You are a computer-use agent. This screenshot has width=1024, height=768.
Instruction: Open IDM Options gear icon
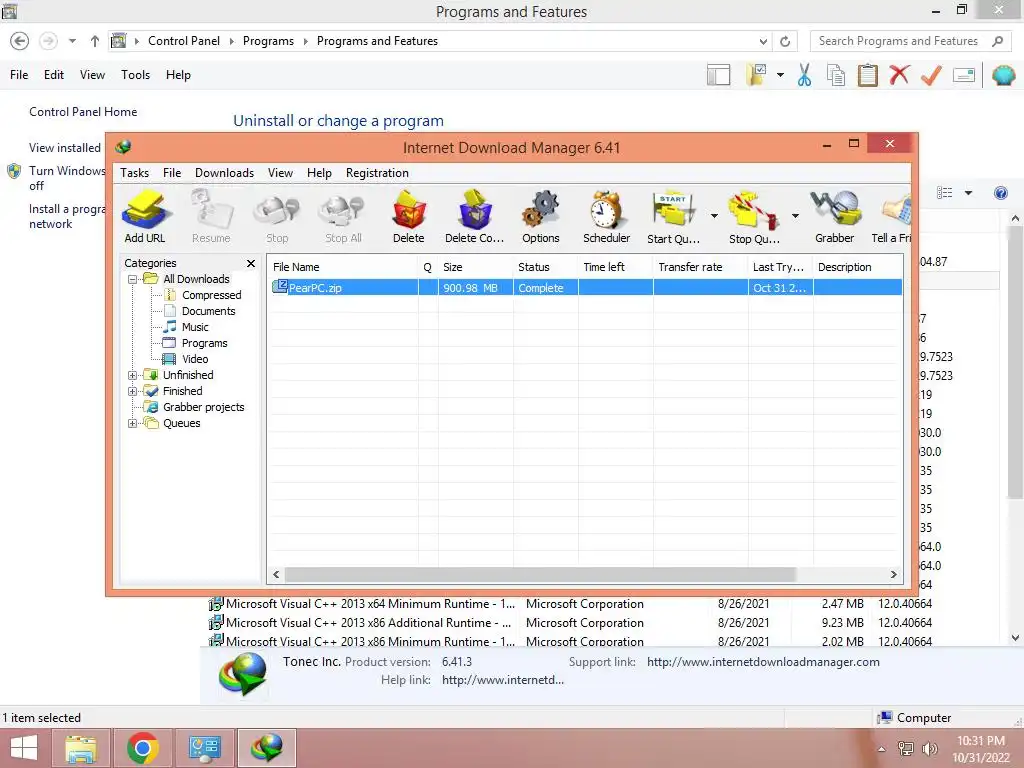coord(541,217)
